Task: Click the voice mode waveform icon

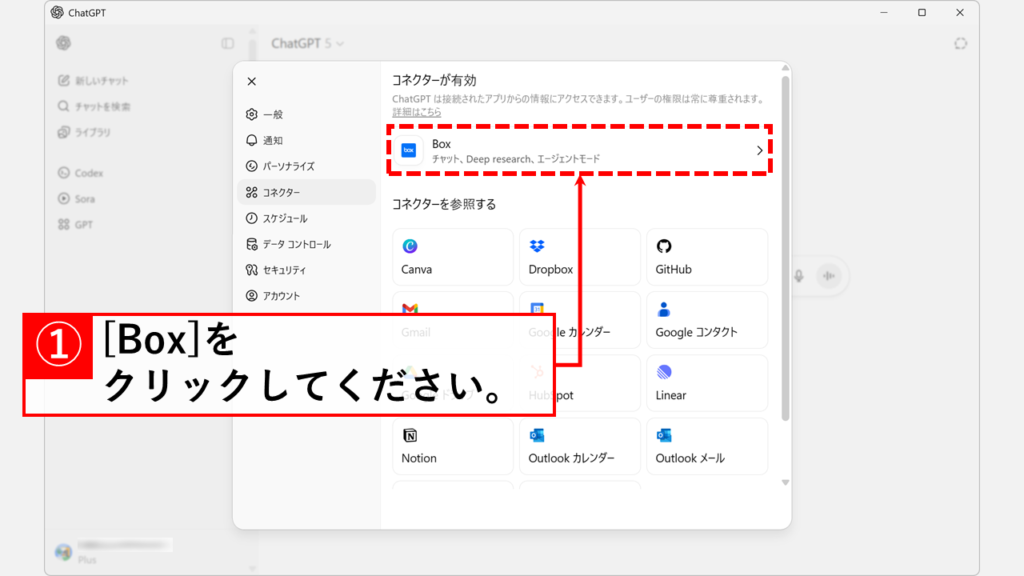Action: [x=829, y=276]
